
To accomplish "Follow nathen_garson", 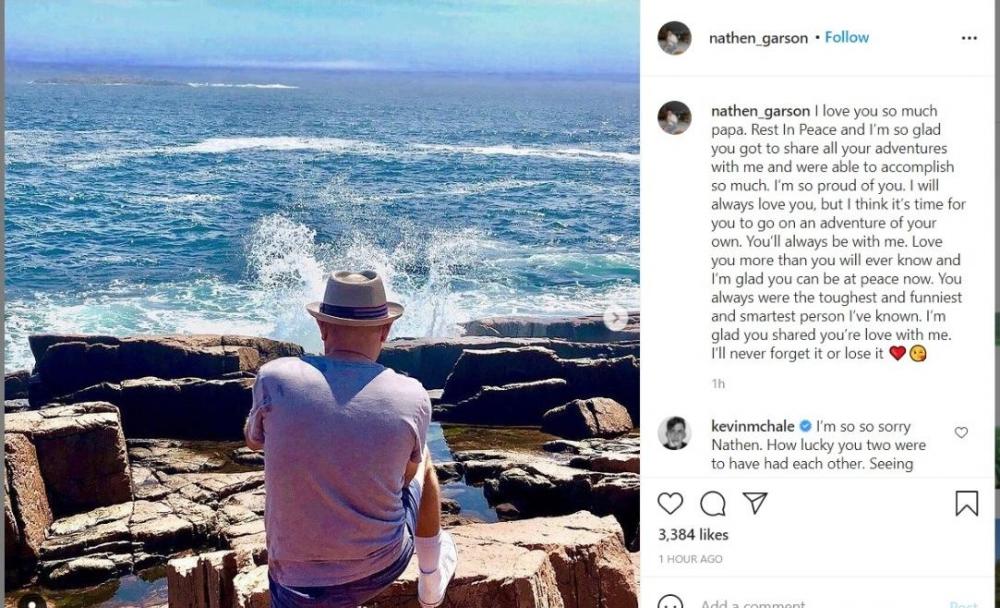I will click(846, 37).
